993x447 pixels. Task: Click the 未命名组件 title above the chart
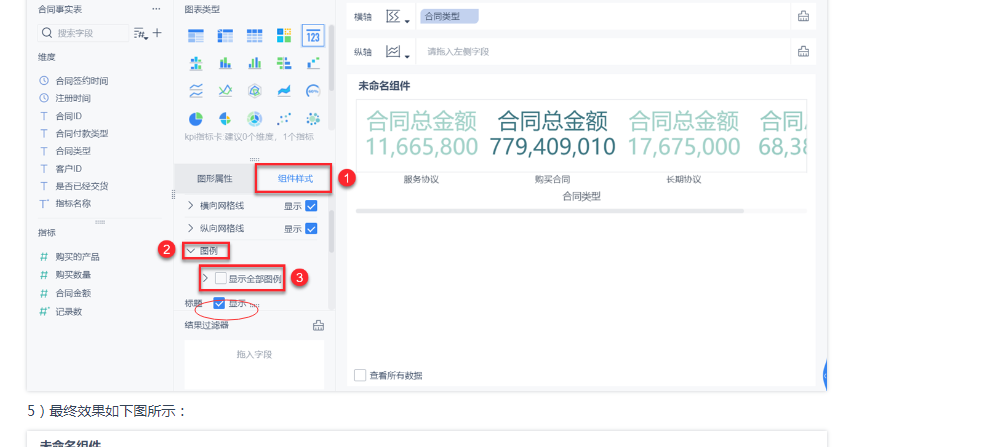384,86
